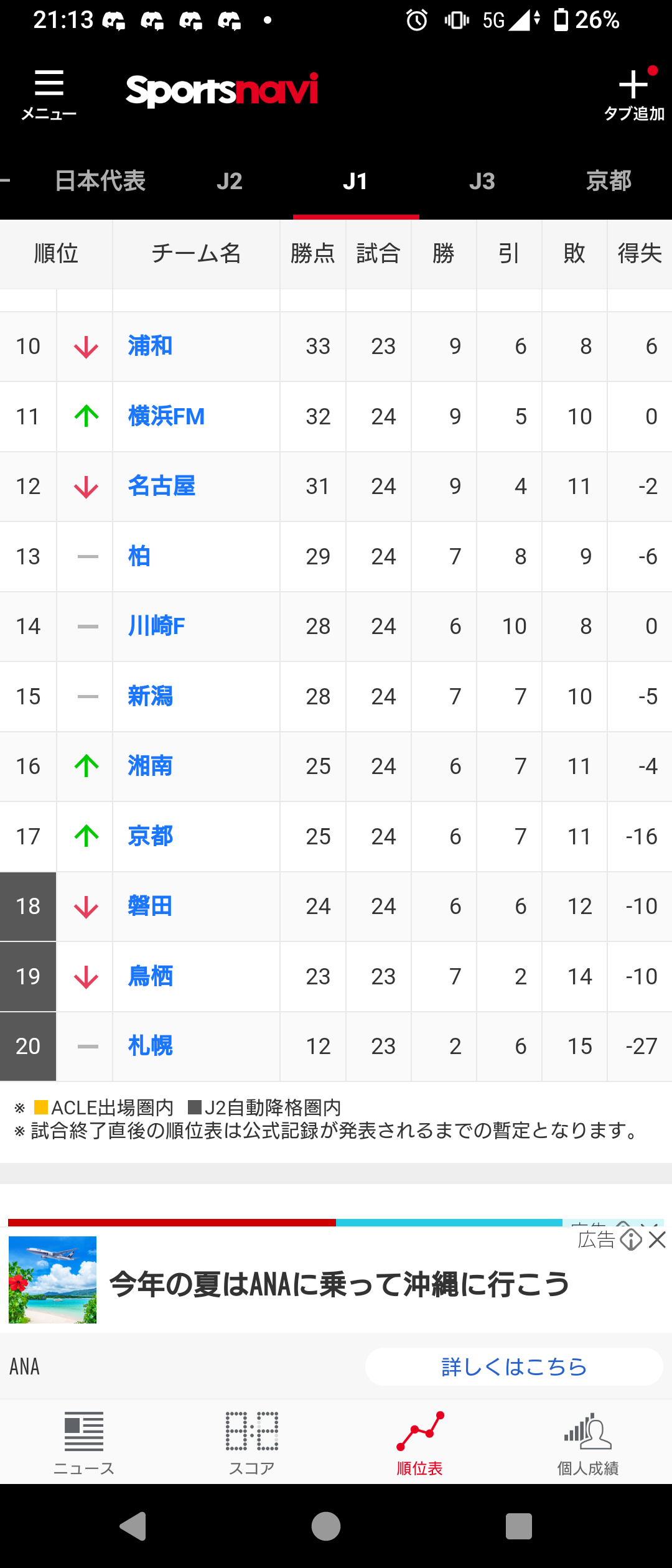Tap the タブ追加 plus icon
672x1568 pixels.
633,85
